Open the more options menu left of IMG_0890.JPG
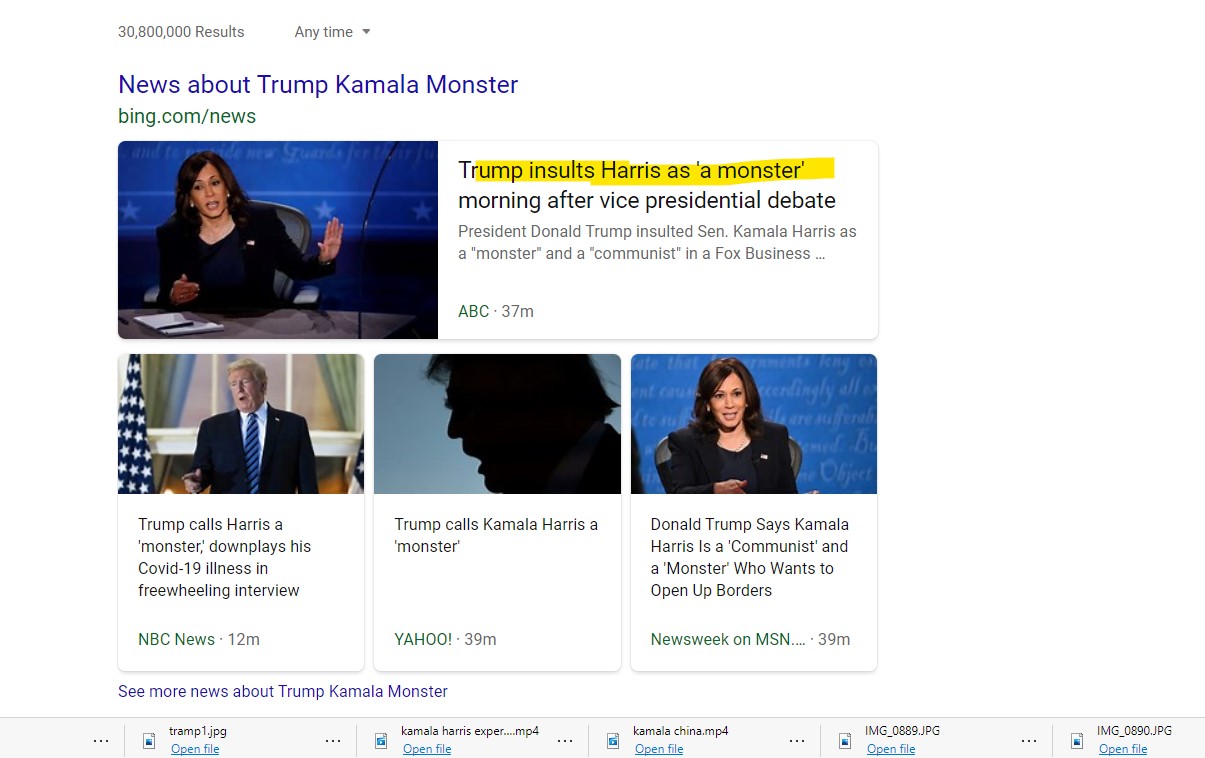The height and width of the screenshot is (758, 1205). click(1029, 741)
